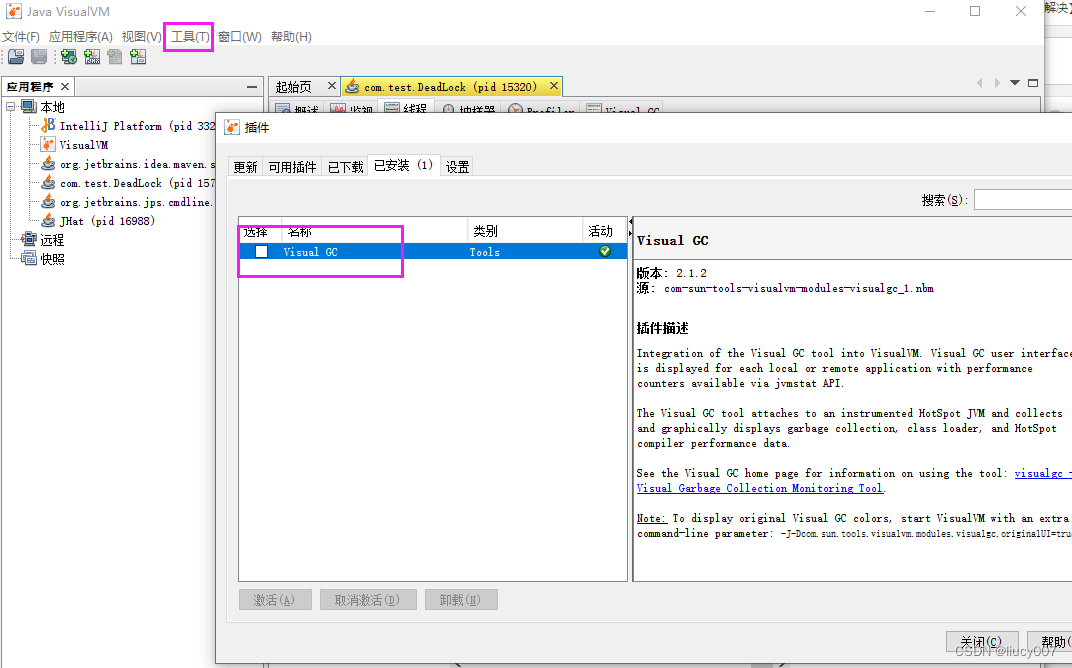1072x668 pixels.
Task: Click the 插件 dialog title icon
Action: (232, 127)
